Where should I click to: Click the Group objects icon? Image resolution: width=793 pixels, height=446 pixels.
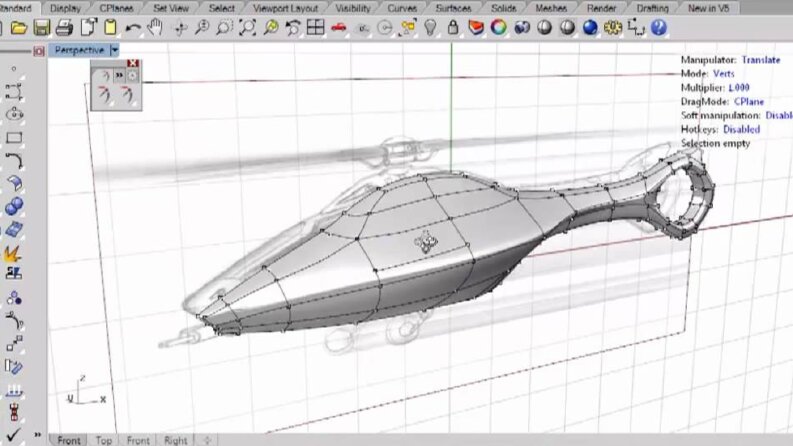tap(14, 298)
